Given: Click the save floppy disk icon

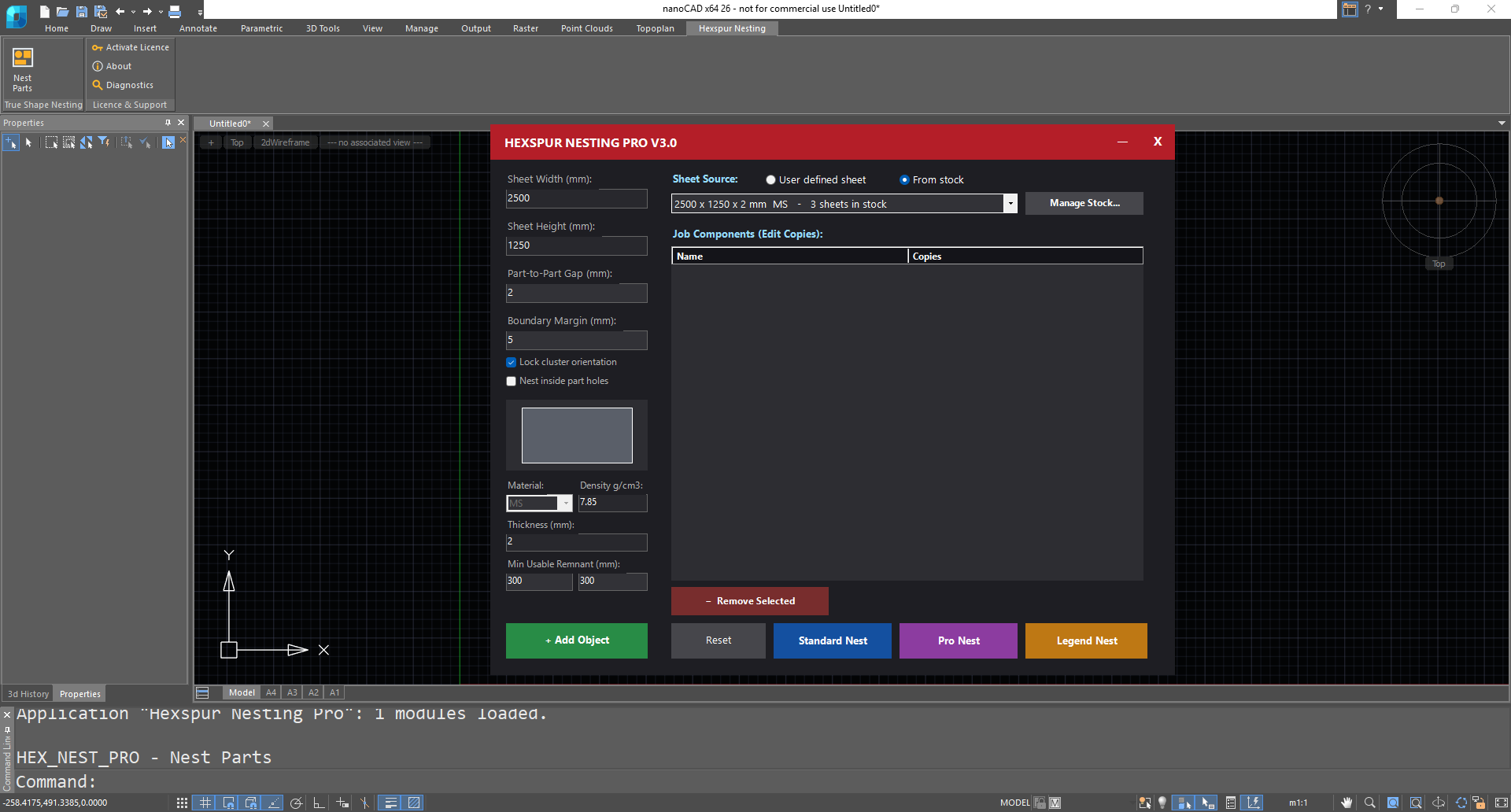Looking at the screenshot, I should 81,11.
